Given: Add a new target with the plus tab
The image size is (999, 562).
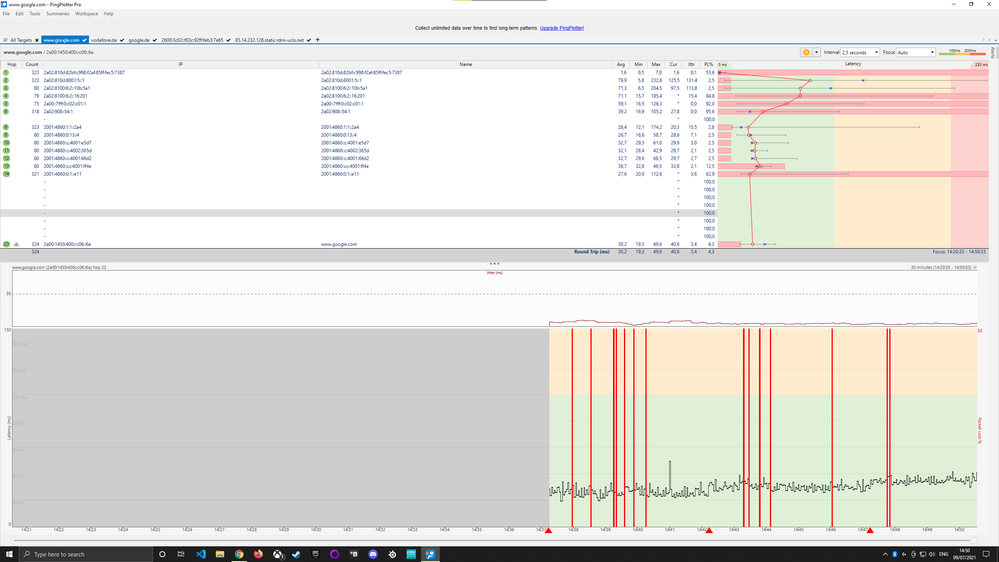Looking at the screenshot, I should (x=318, y=40).
